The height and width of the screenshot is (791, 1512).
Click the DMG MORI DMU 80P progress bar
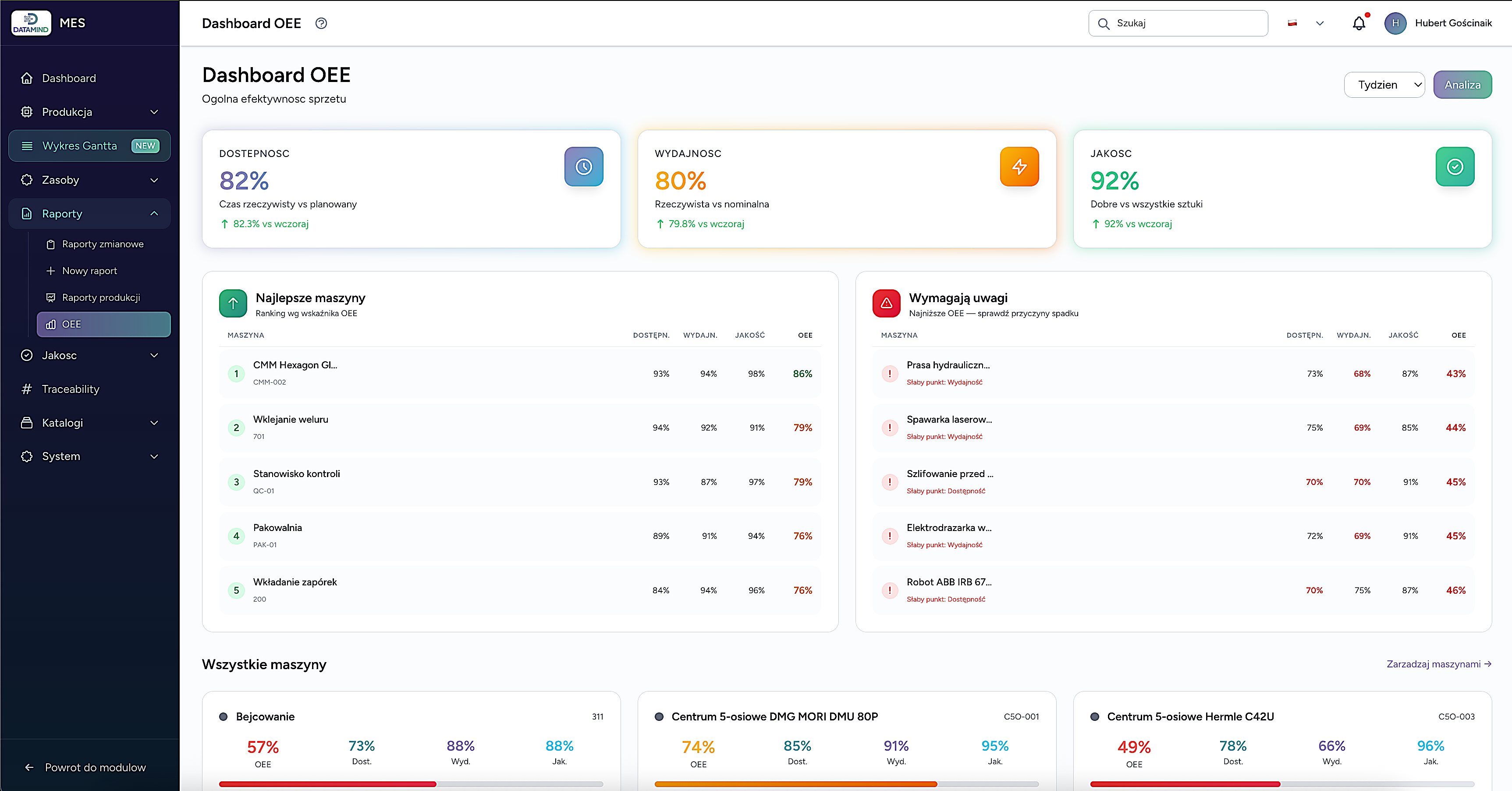(846, 784)
